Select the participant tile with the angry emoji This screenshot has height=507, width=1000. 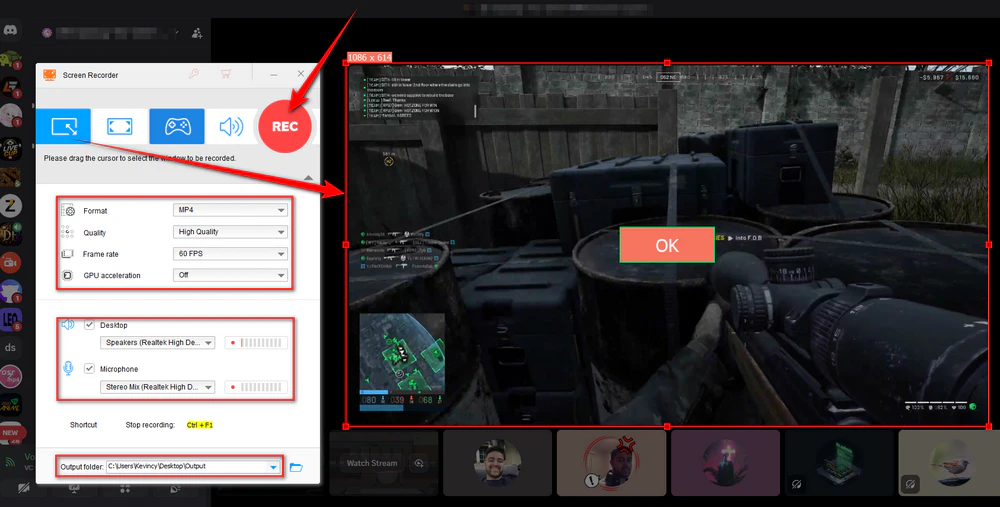point(612,463)
